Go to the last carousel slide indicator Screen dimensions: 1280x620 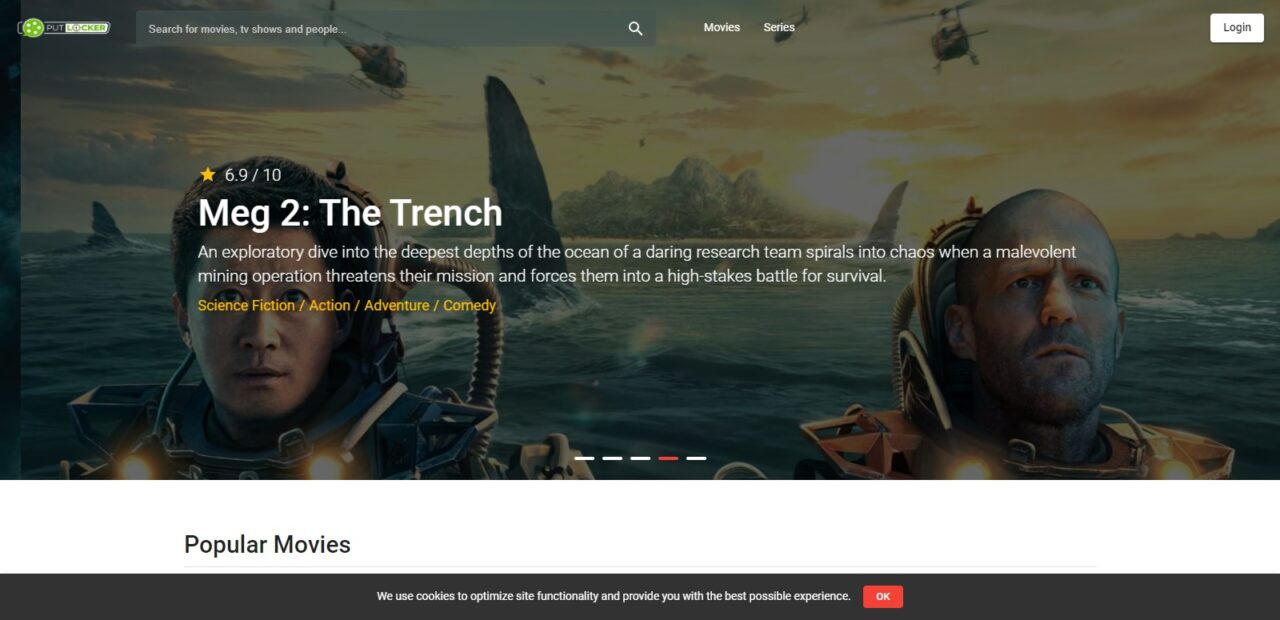pyautogui.click(x=697, y=458)
